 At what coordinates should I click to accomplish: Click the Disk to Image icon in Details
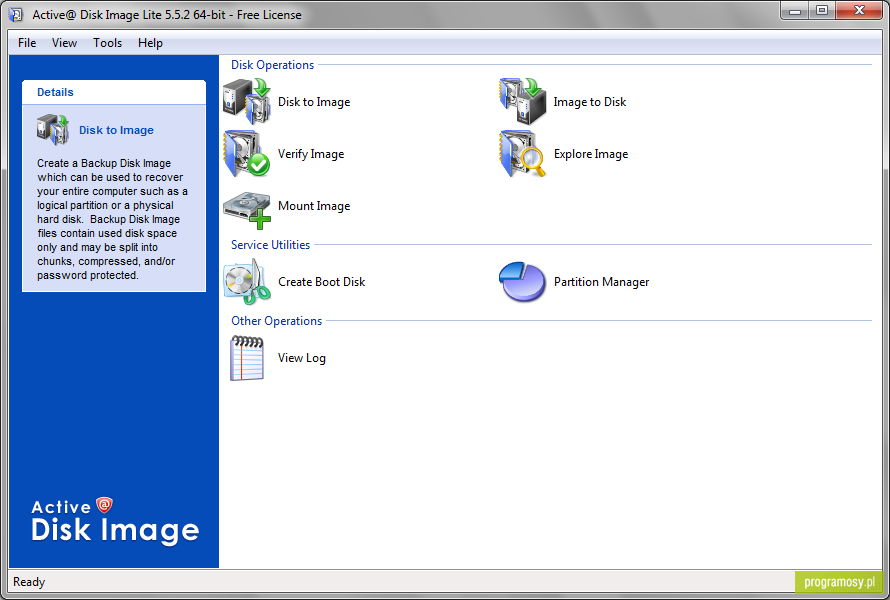53,129
